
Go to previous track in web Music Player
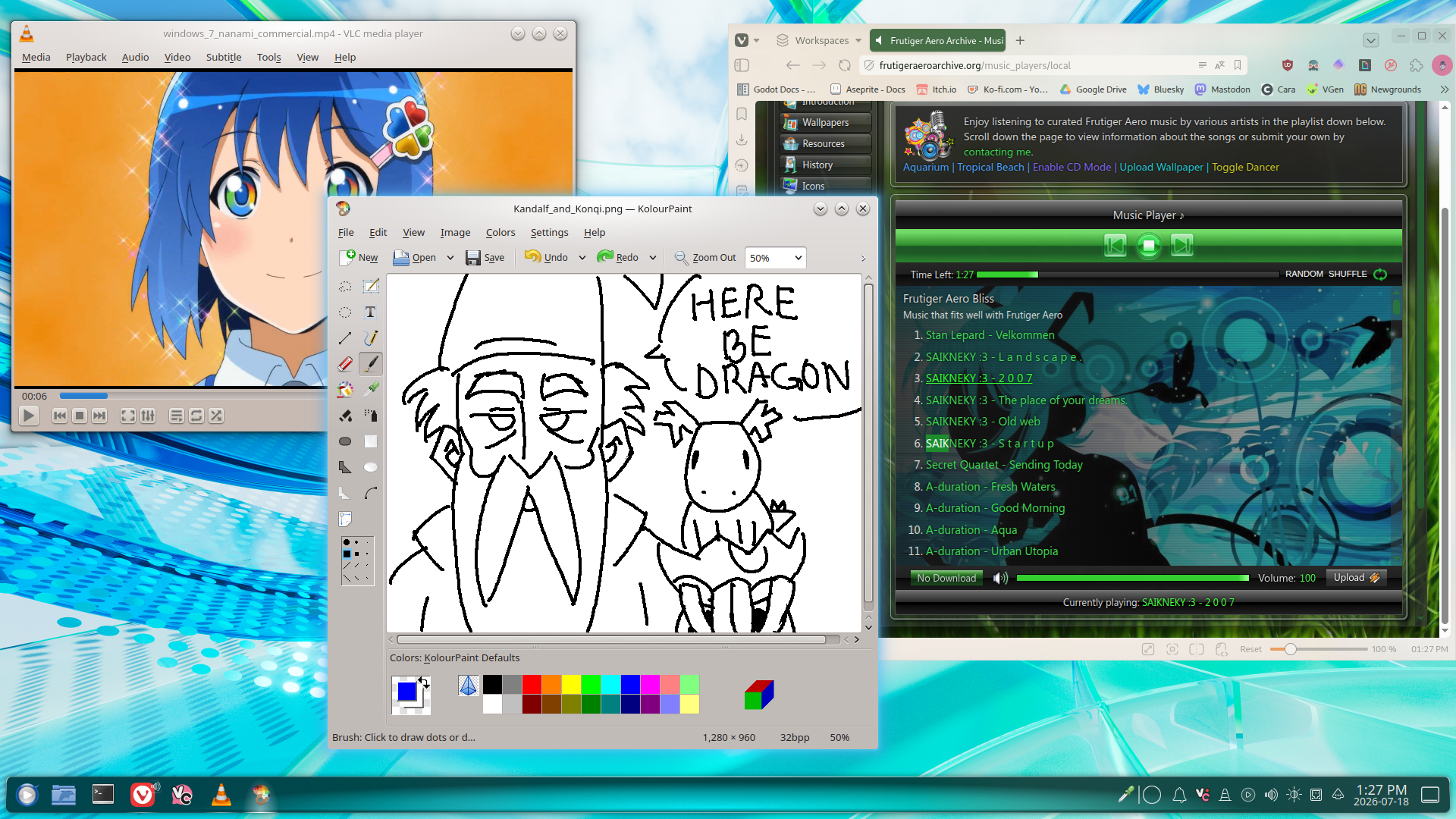click(x=1115, y=246)
